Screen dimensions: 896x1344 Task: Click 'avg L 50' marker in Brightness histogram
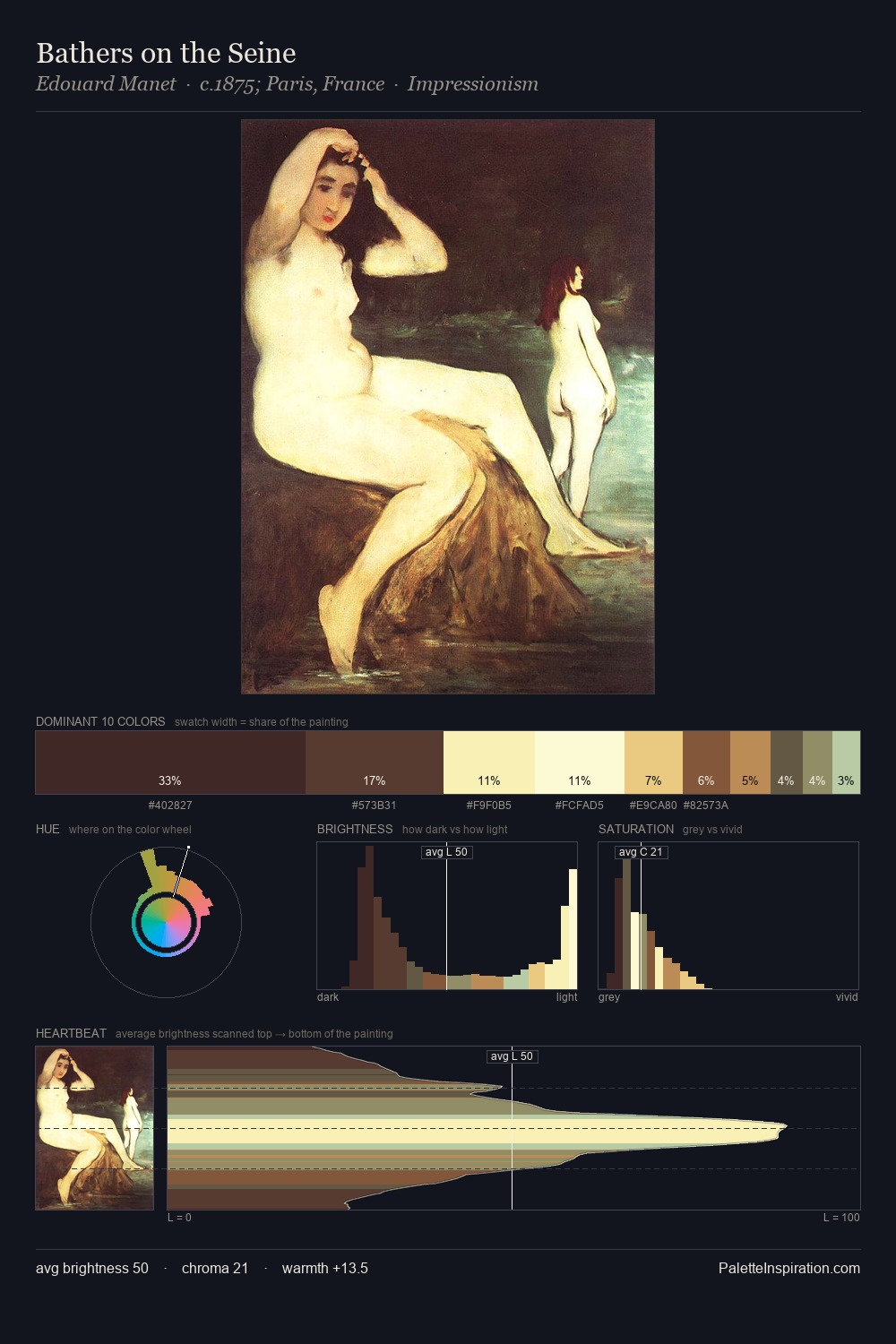[446, 852]
